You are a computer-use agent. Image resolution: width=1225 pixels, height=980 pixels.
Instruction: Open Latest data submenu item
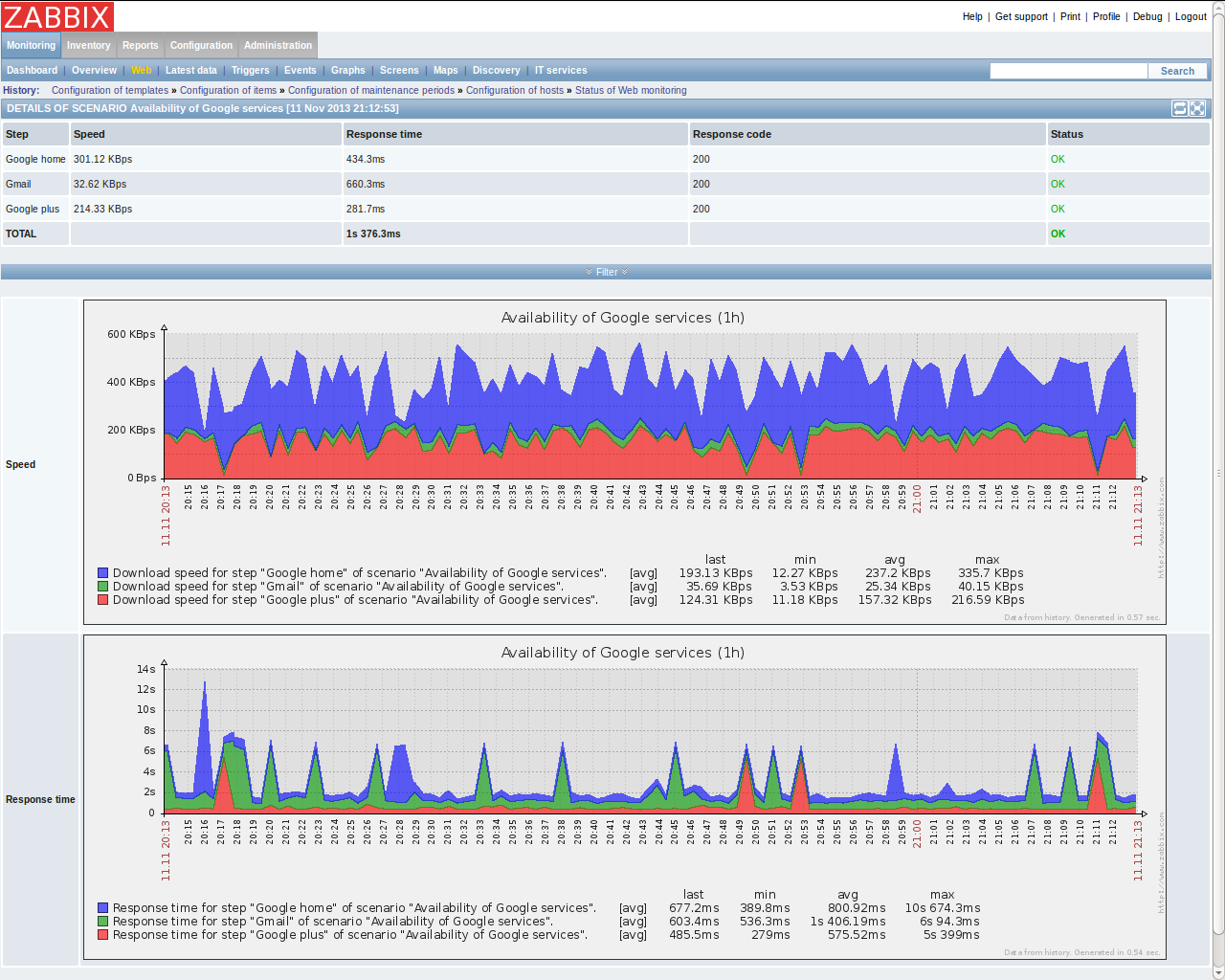pos(190,71)
